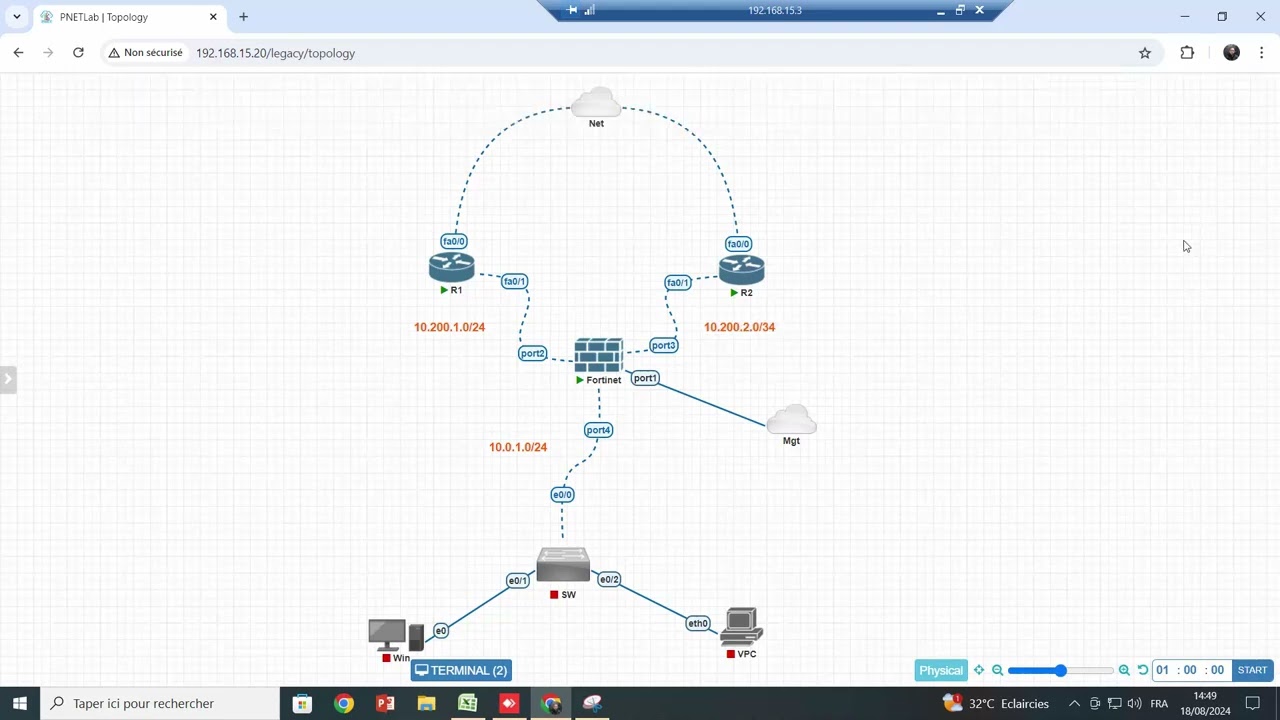Open File Explorer from taskbar
The height and width of the screenshot is (720, 1280).
426,703
